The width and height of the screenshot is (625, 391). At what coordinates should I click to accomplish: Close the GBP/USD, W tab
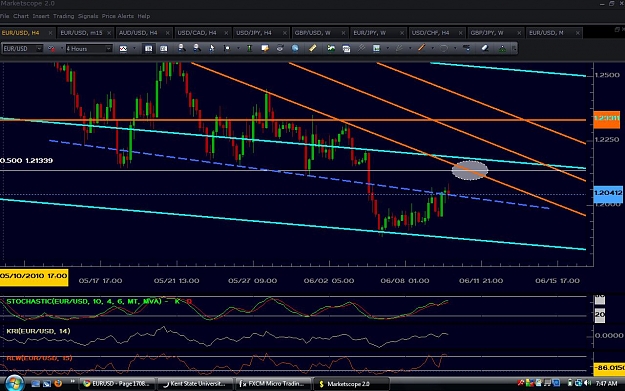[343, 33]
